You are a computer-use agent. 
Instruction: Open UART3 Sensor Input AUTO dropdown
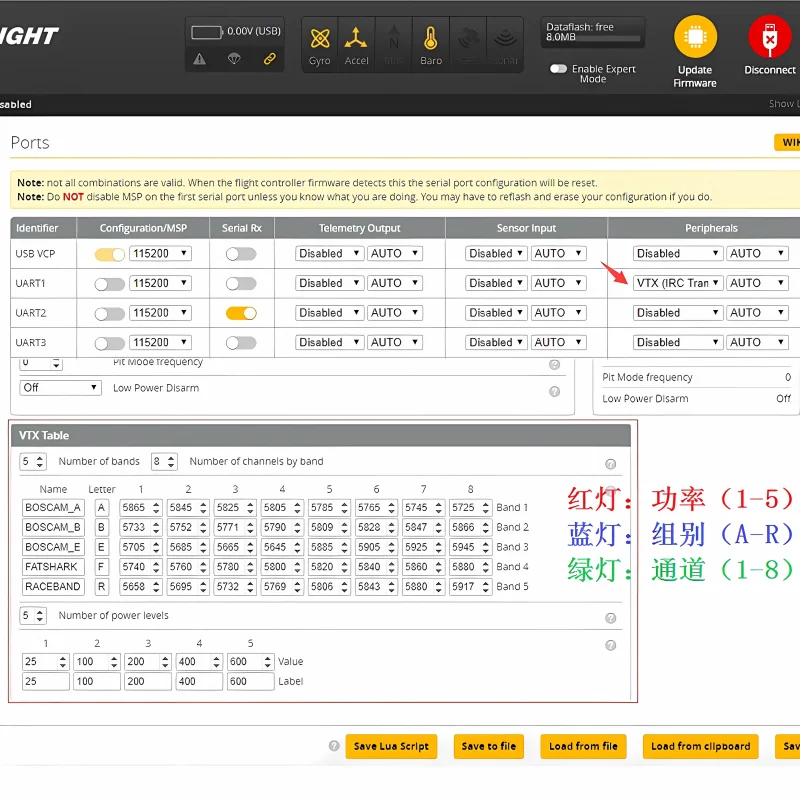[x=559, y=342]
